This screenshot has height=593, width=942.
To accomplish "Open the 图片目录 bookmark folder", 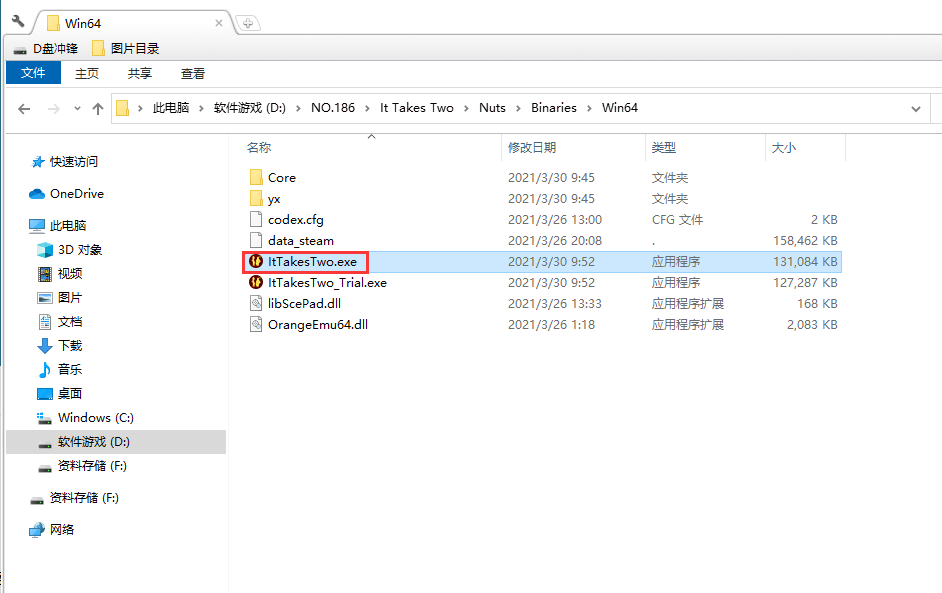I will pyautogui.click(x=126, y=49).
